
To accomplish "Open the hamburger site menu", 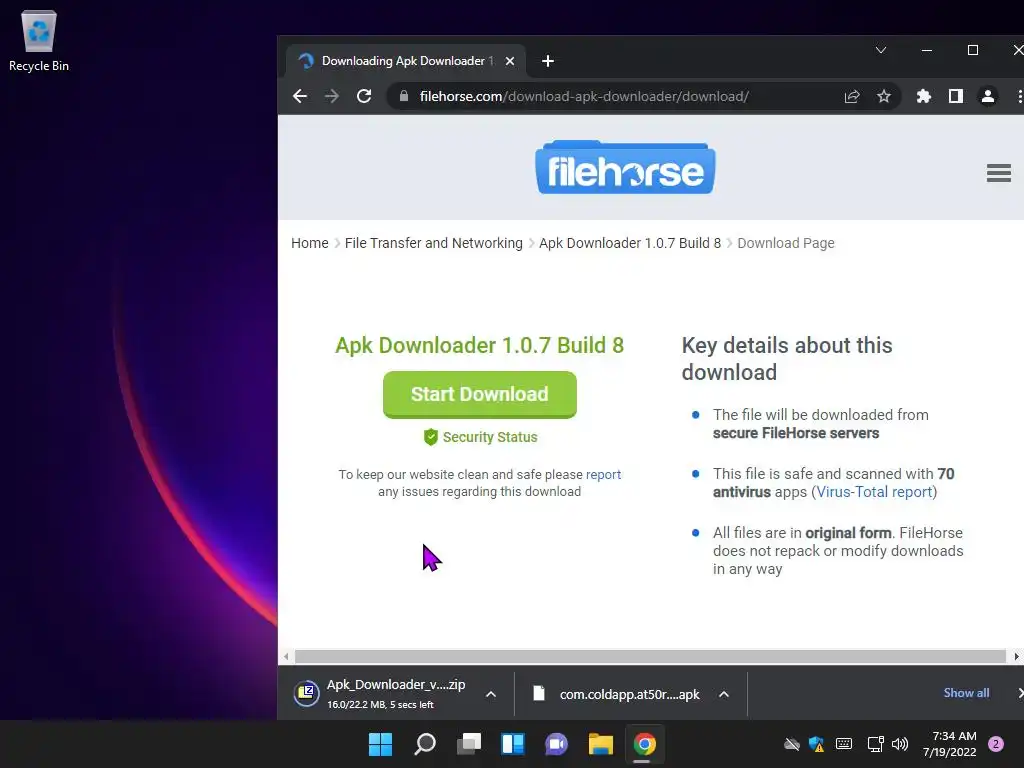I will (x=999, y=173).
